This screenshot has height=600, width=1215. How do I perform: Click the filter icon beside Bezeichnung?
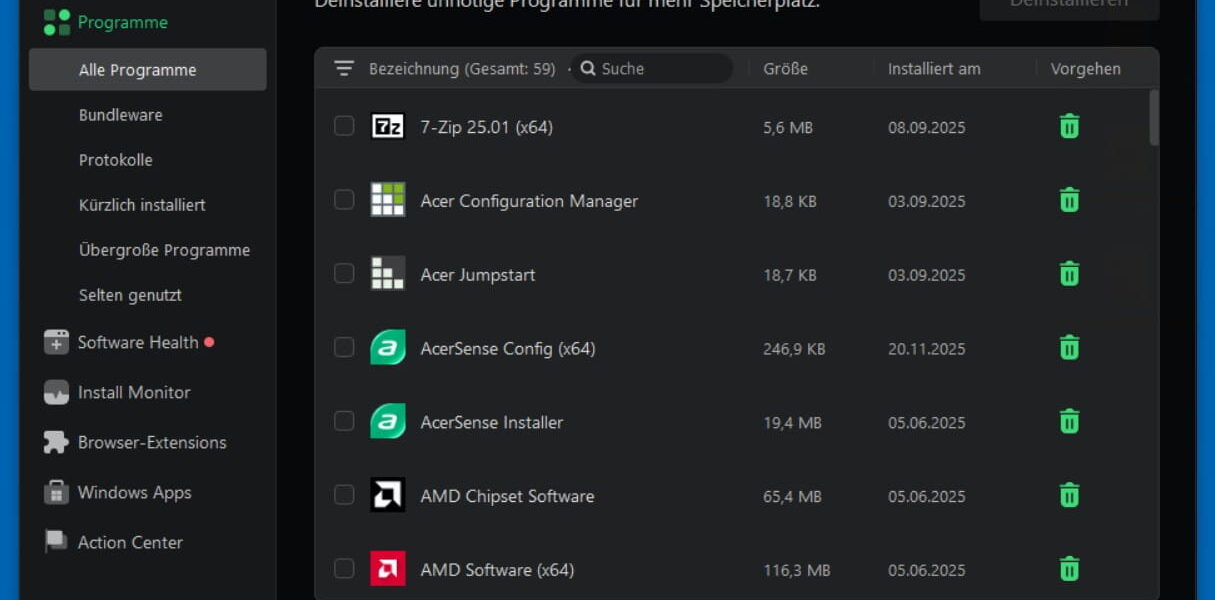344,69
